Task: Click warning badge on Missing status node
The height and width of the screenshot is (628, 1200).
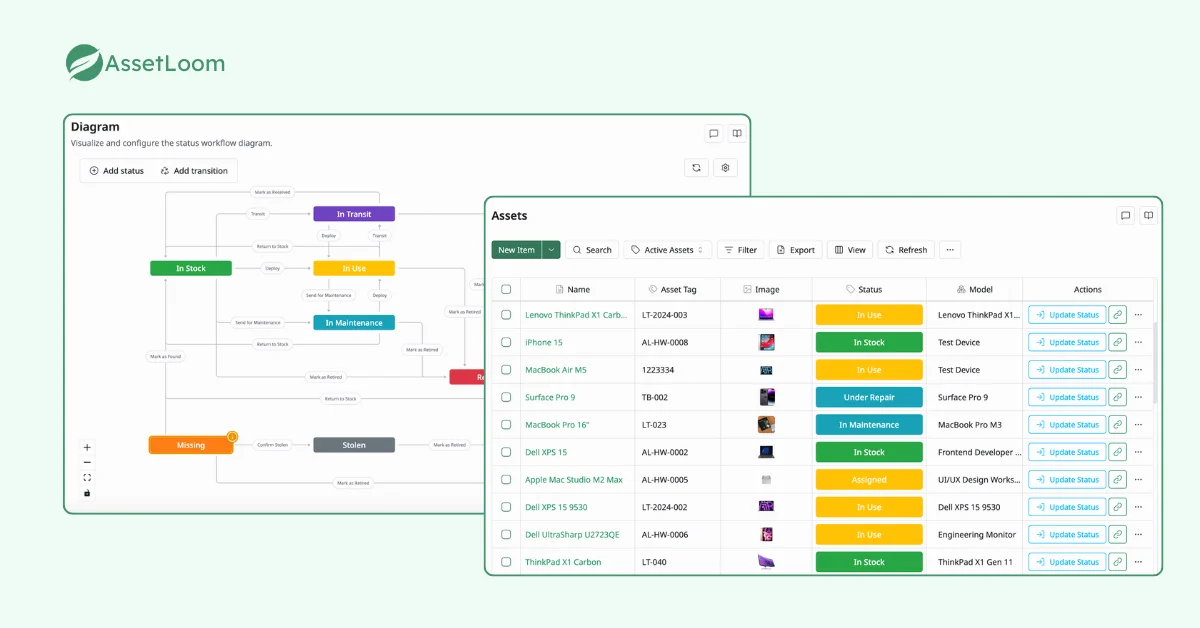Action: point(232,437)
